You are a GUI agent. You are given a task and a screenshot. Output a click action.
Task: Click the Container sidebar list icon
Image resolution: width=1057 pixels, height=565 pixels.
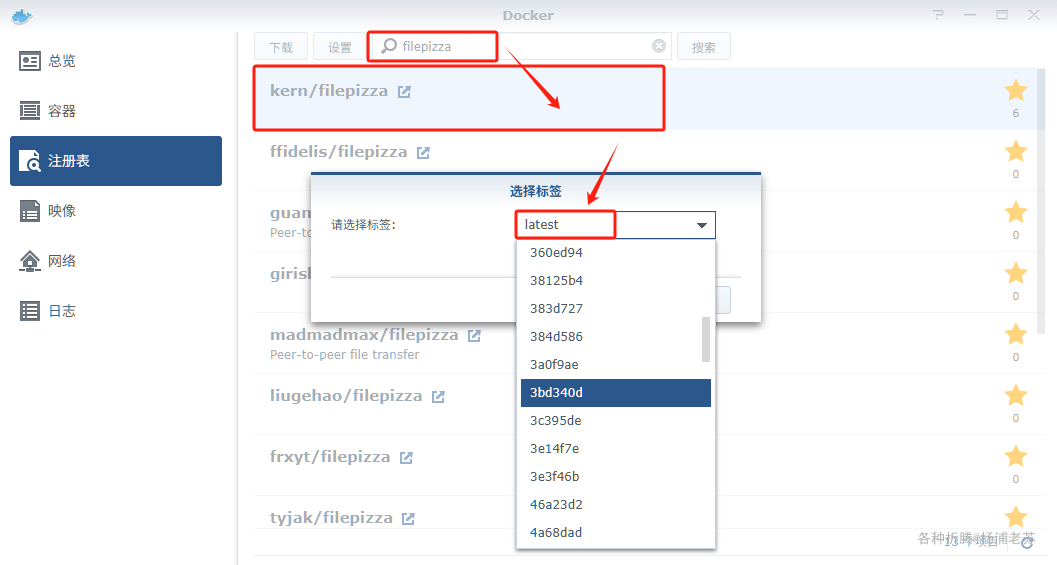click(30, 111)
